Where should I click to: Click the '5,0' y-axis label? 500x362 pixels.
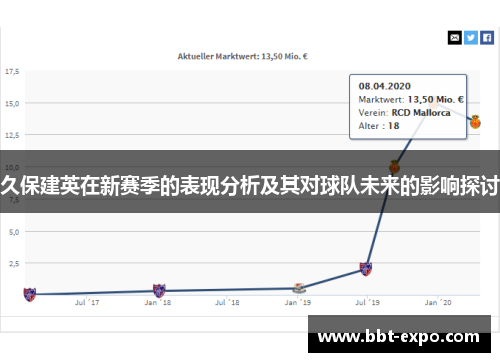pos(14,232)
